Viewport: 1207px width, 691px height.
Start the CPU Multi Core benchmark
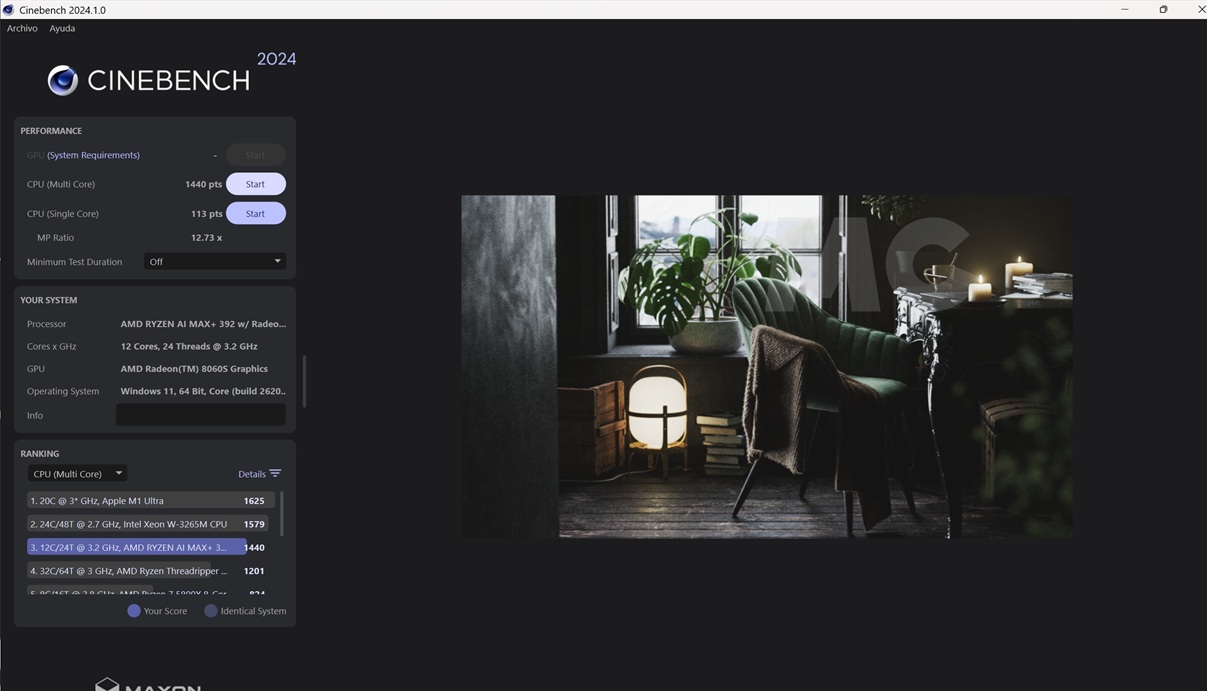click(255, 184)
